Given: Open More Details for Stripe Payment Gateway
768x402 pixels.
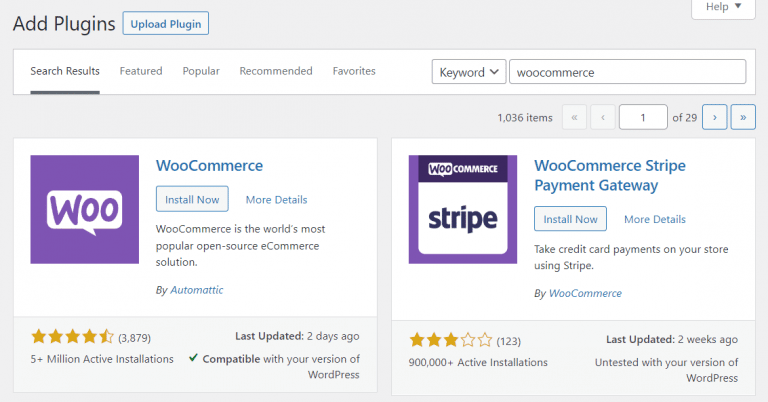Looking at the screenshot, I should pos(654,219).
